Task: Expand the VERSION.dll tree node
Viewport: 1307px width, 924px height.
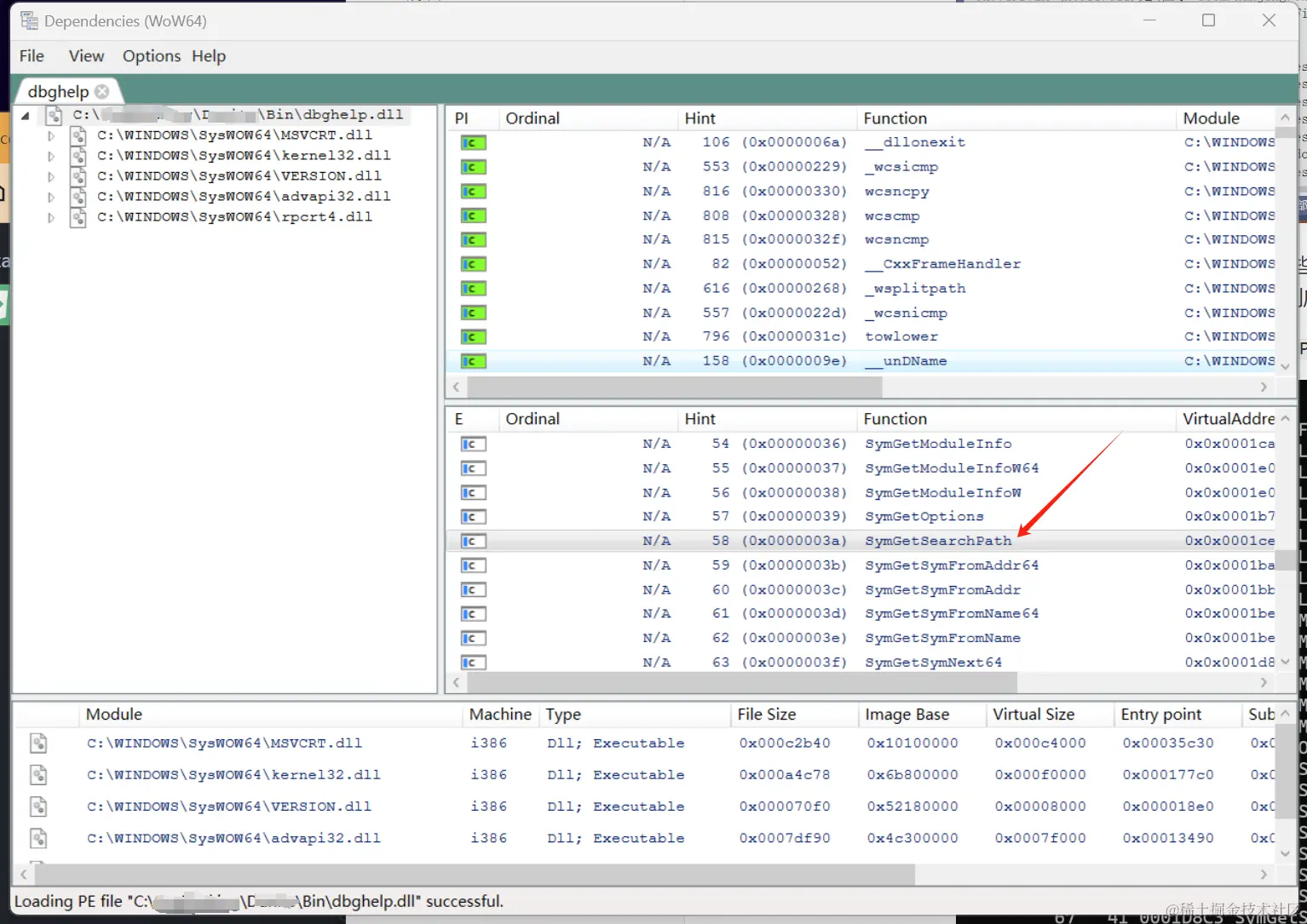Action: [51, 176]
